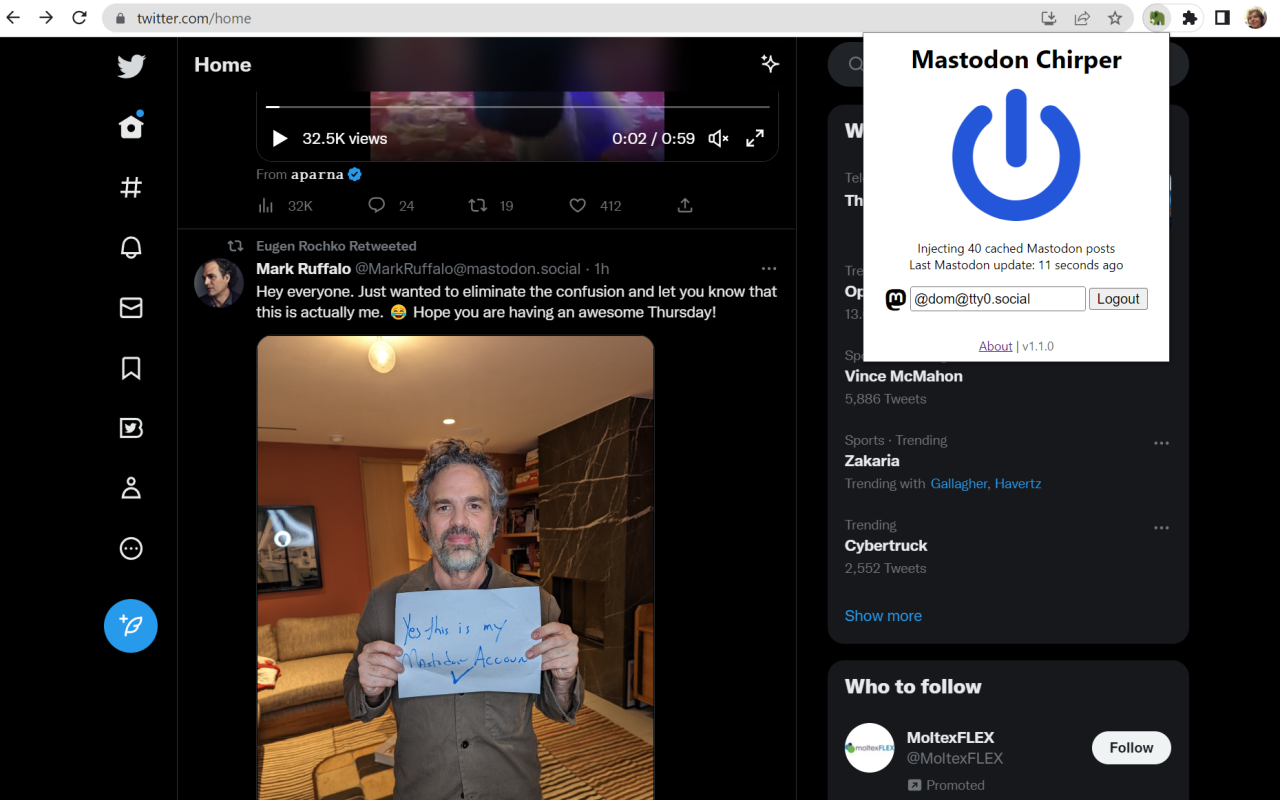Viewport: 1280px width, 800px height.
Task: Open Chrome profile avatar
Action: coord(1255,18)
